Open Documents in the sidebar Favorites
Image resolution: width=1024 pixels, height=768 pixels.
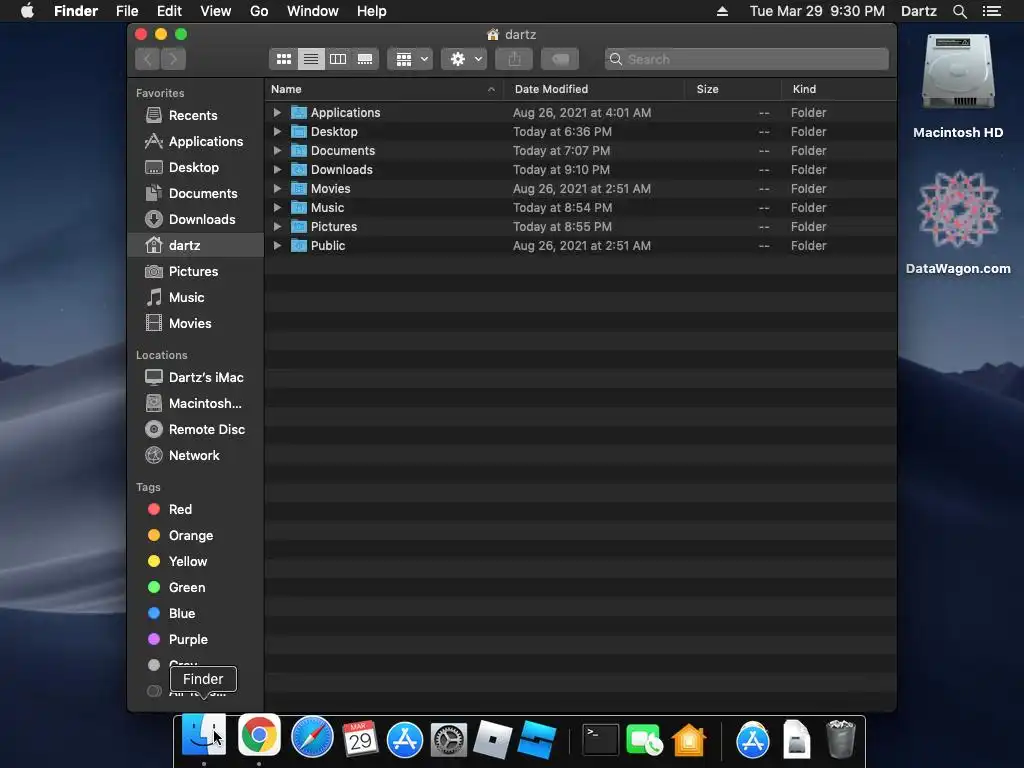(x=195, y=193)
